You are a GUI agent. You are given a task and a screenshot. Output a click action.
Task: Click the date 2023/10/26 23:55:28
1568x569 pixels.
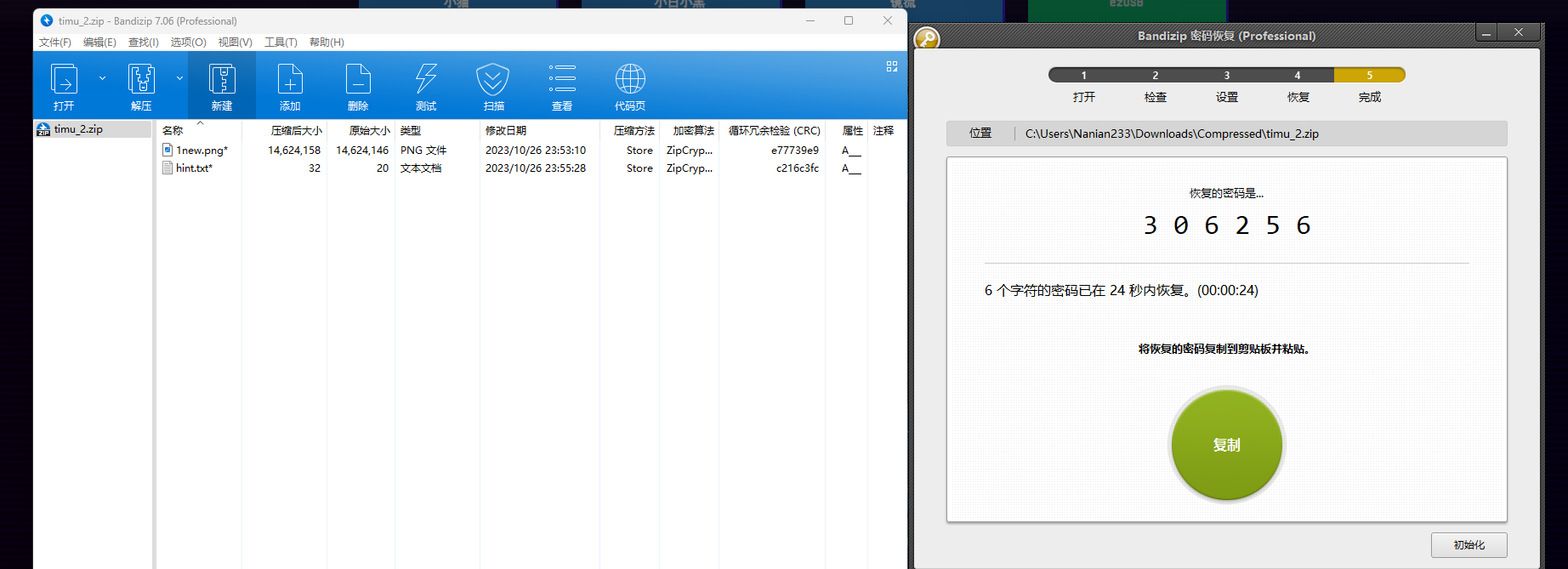click(536, 168)
